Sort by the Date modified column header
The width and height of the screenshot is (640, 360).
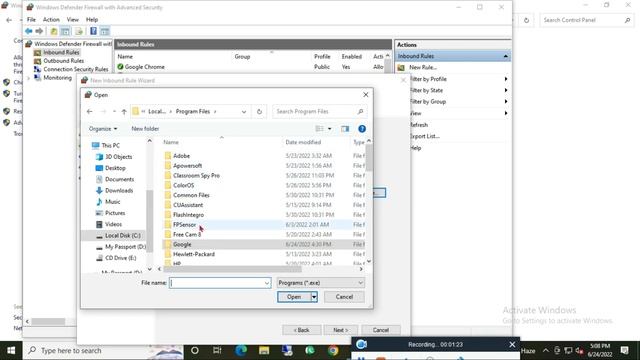click(303, 142)
